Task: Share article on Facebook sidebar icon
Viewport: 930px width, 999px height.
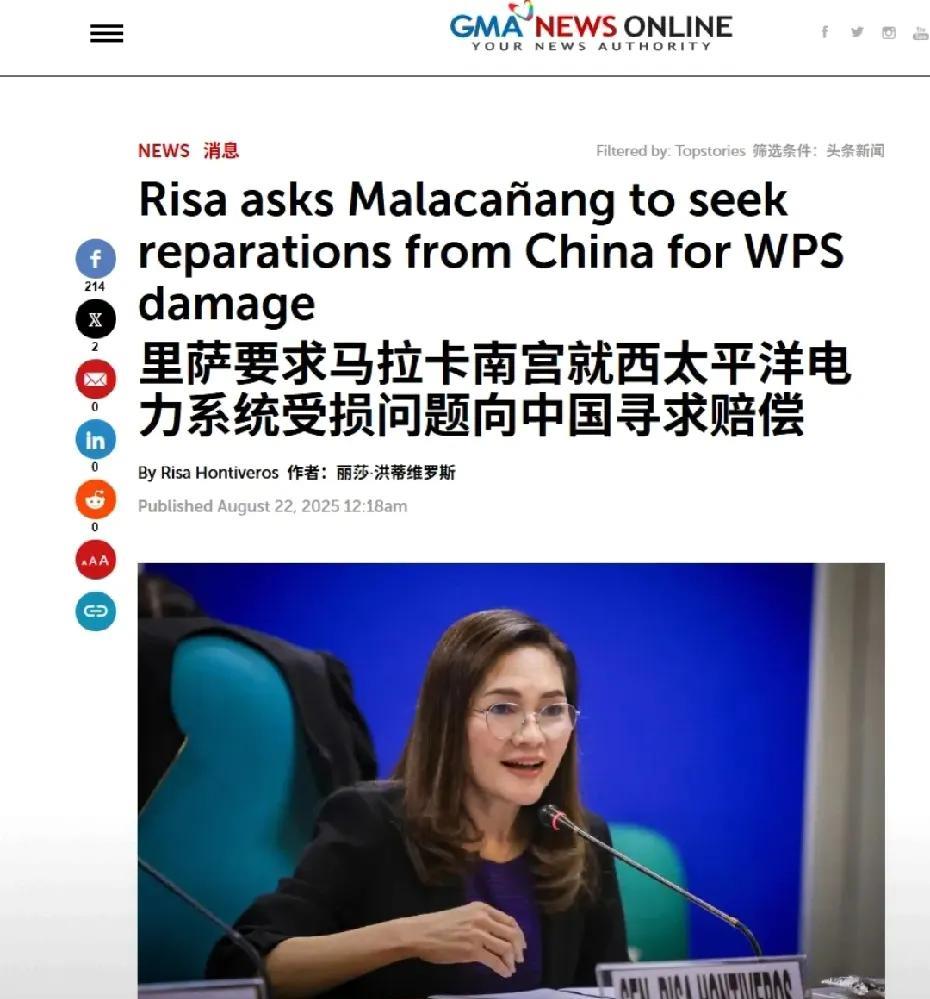Action: coord(96,258)
